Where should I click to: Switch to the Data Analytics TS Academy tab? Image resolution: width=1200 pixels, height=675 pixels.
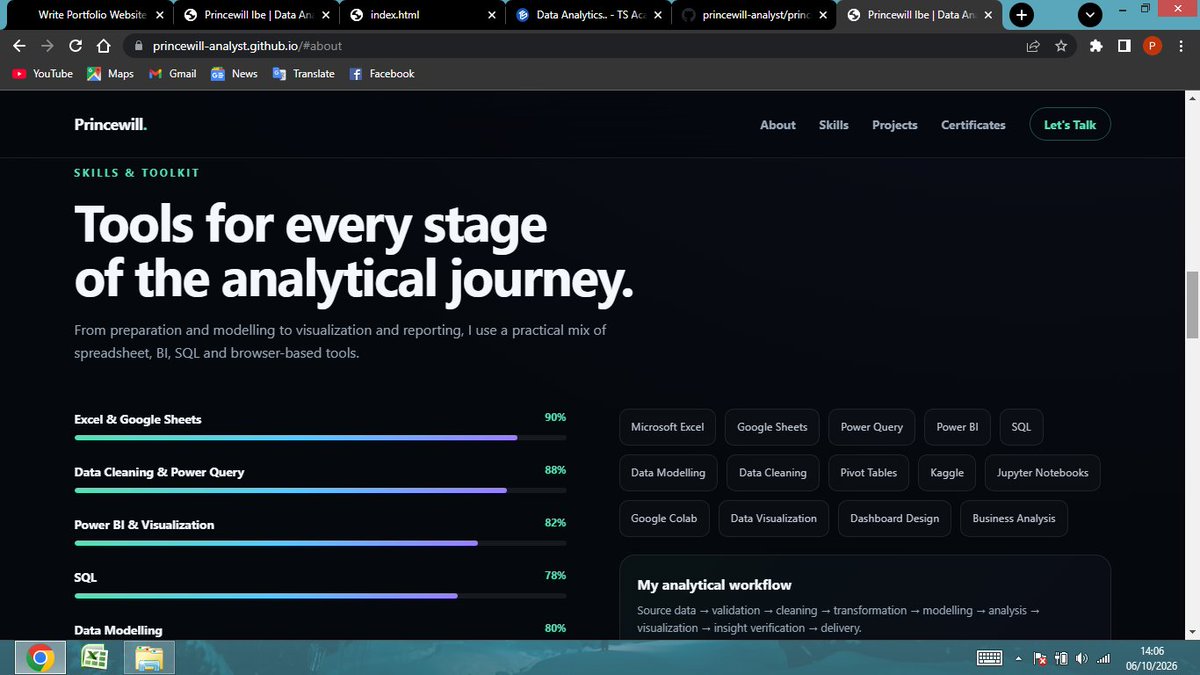click(588, 15)
